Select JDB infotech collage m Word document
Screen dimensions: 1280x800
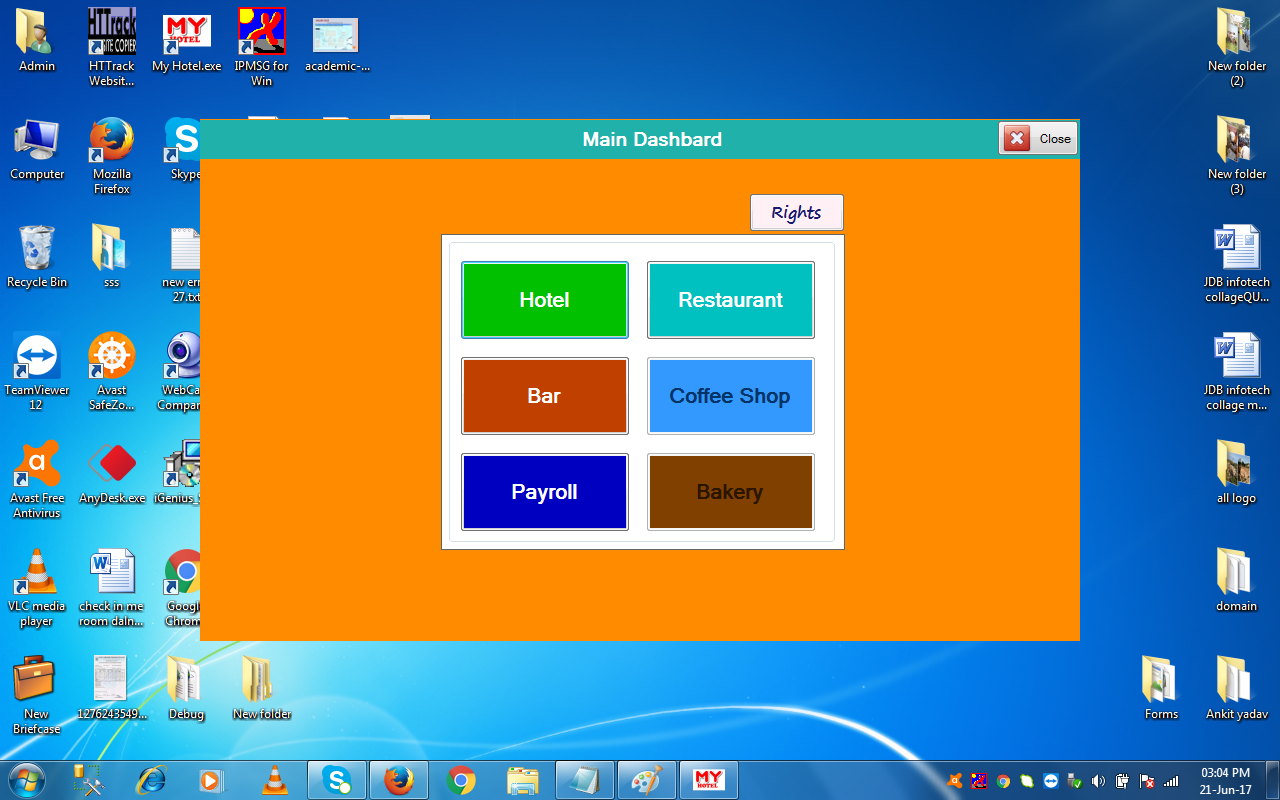1237,372
